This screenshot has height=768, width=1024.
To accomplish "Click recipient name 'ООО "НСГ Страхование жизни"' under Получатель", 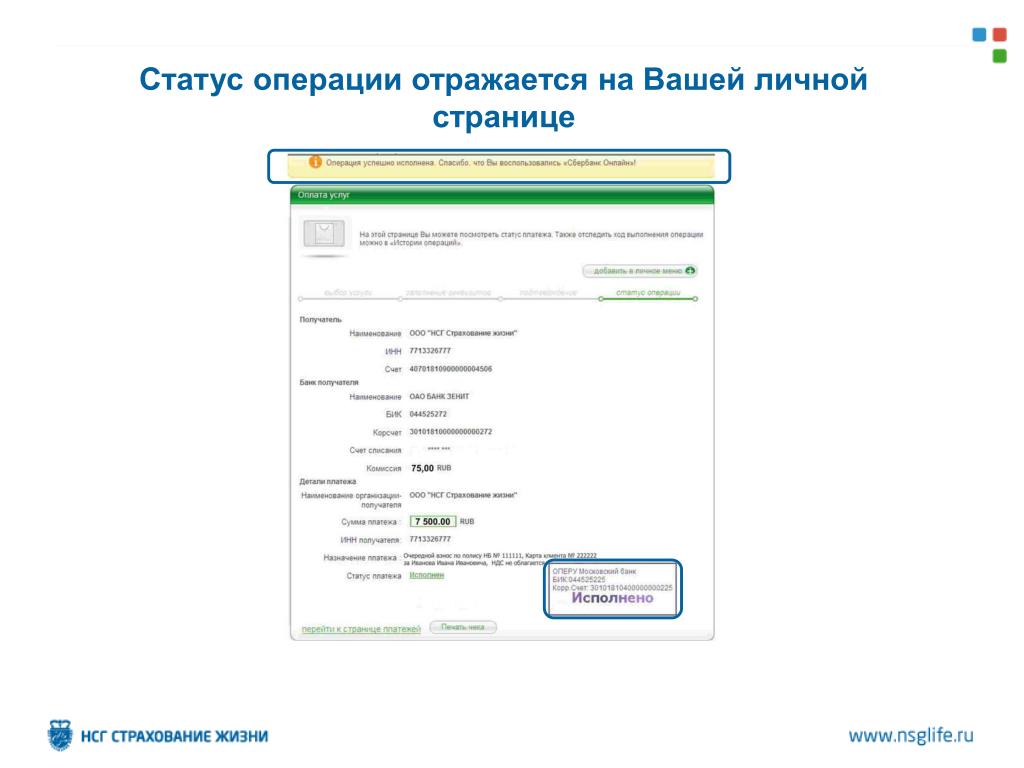I will click(463, 333).
